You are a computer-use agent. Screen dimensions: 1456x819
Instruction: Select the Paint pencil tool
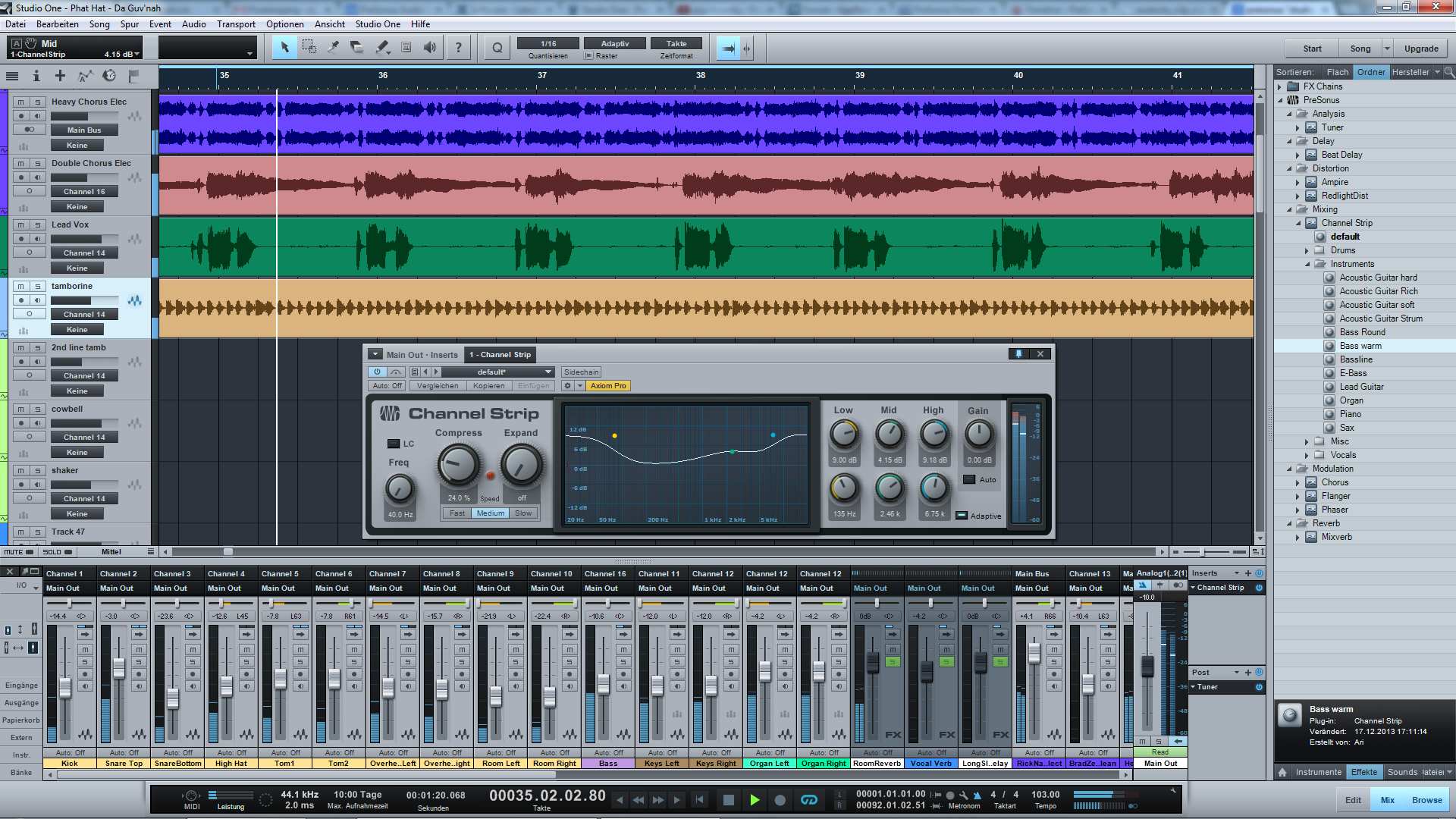[382, 47]
